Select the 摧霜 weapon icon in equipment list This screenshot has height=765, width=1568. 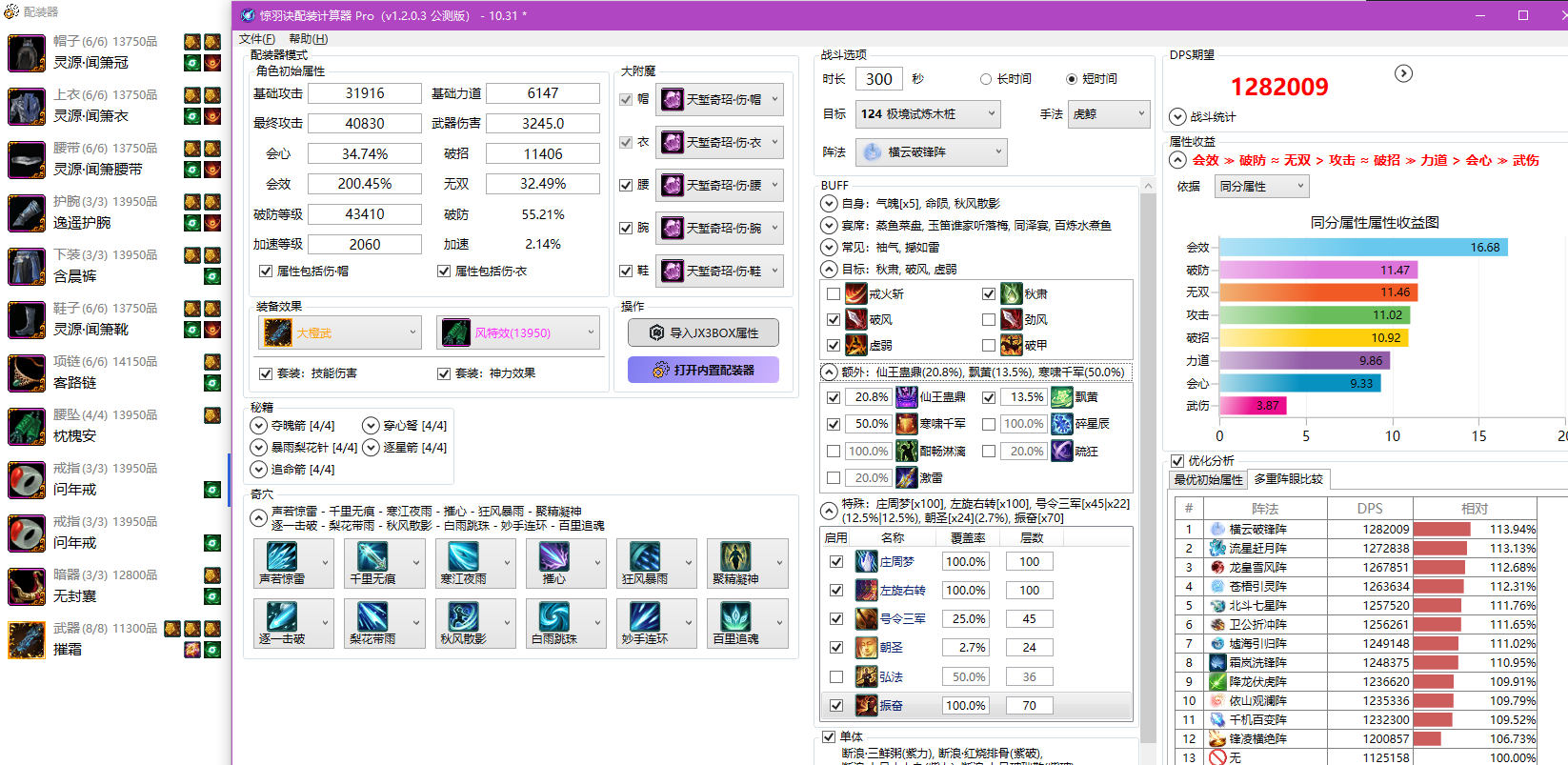[x=27, y=640]
